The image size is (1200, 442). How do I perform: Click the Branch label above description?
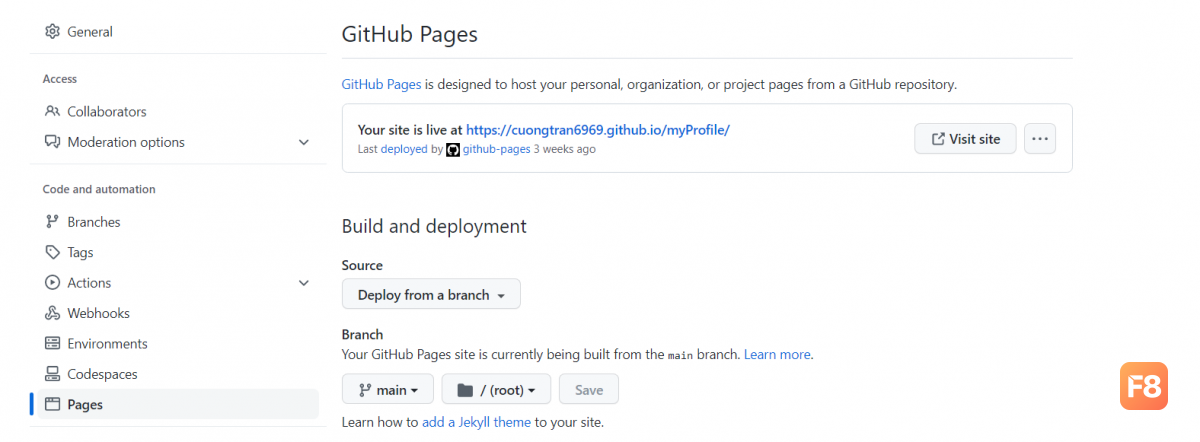pos(362,334)
